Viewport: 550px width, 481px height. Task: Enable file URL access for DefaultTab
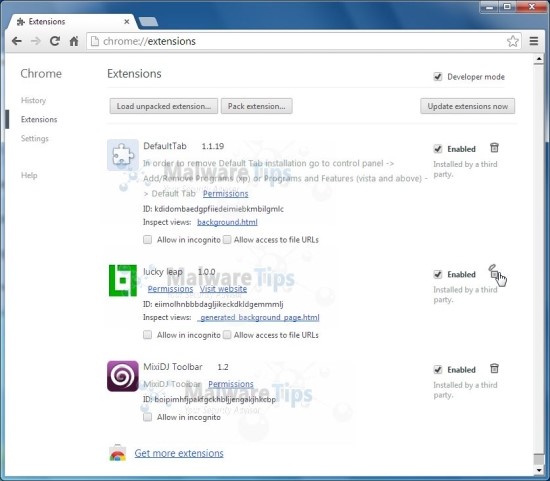click(227, 240)
